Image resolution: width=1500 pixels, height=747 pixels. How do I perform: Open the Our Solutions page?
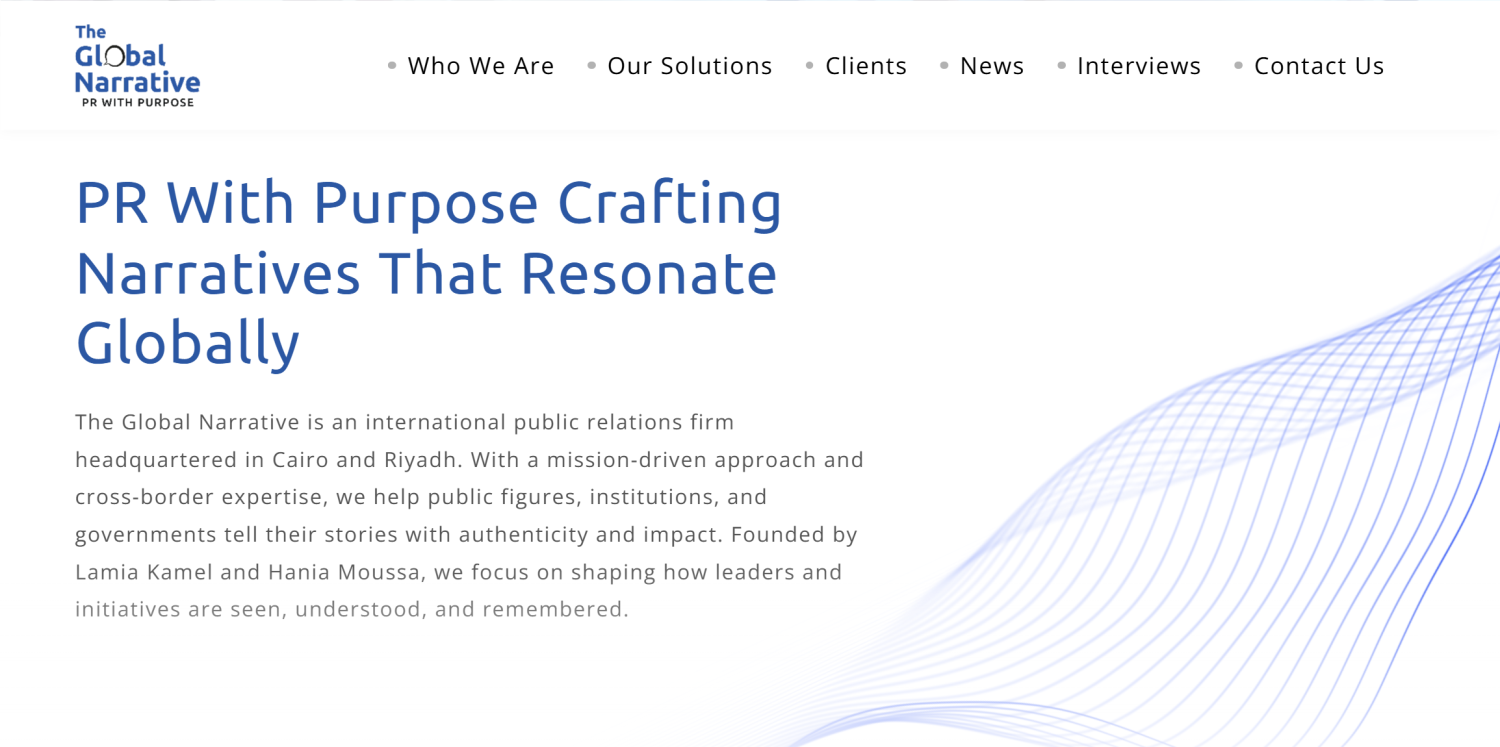pos(690,66)
